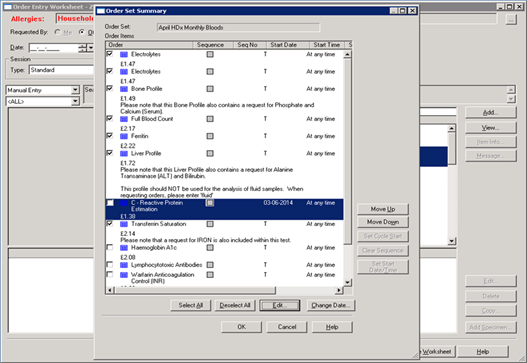Uncheck the Liver Profile checkbox
This screenshot has width=527, height=363.
click(x=110, y=153)
